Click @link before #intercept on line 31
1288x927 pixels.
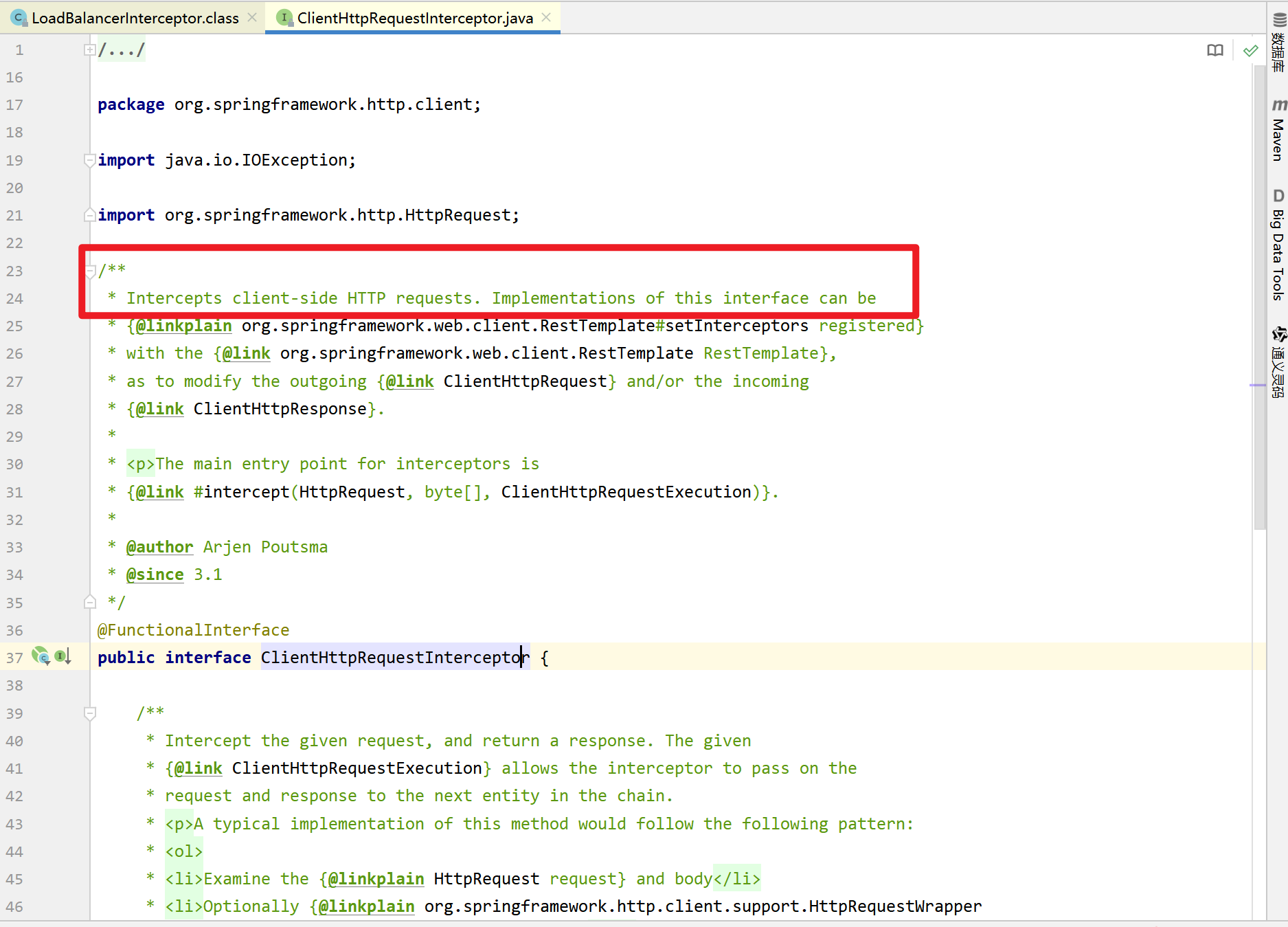tap(159, 492)
